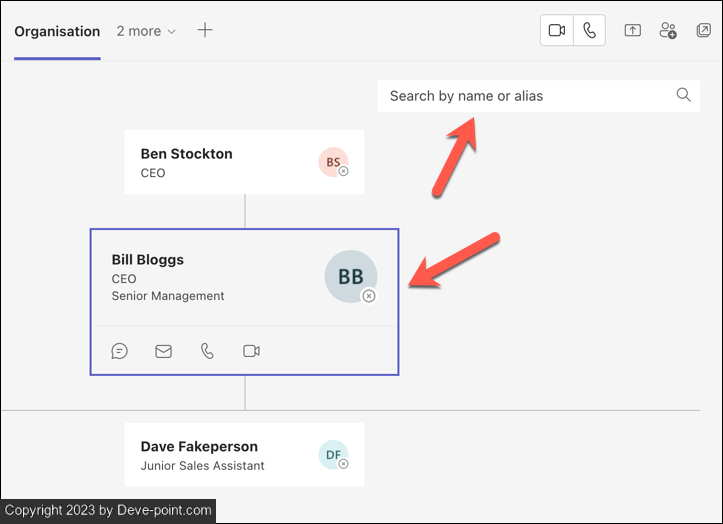This screenshot has height=524, width=723.
Task: Call Bill Bloggs with phone icon
Action: pos(207,351)
